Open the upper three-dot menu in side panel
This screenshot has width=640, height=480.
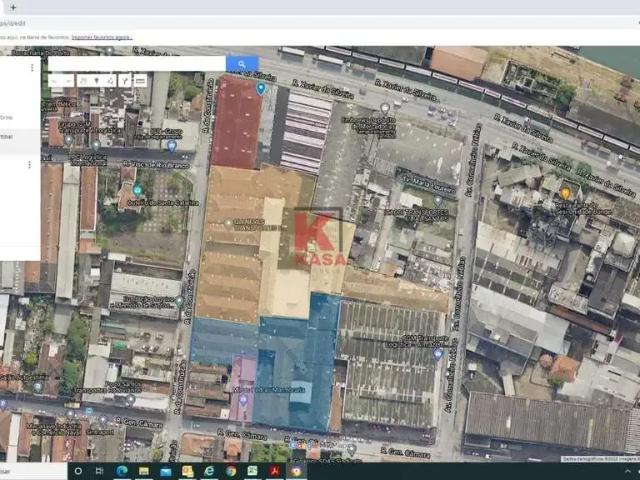pos(32,67)
